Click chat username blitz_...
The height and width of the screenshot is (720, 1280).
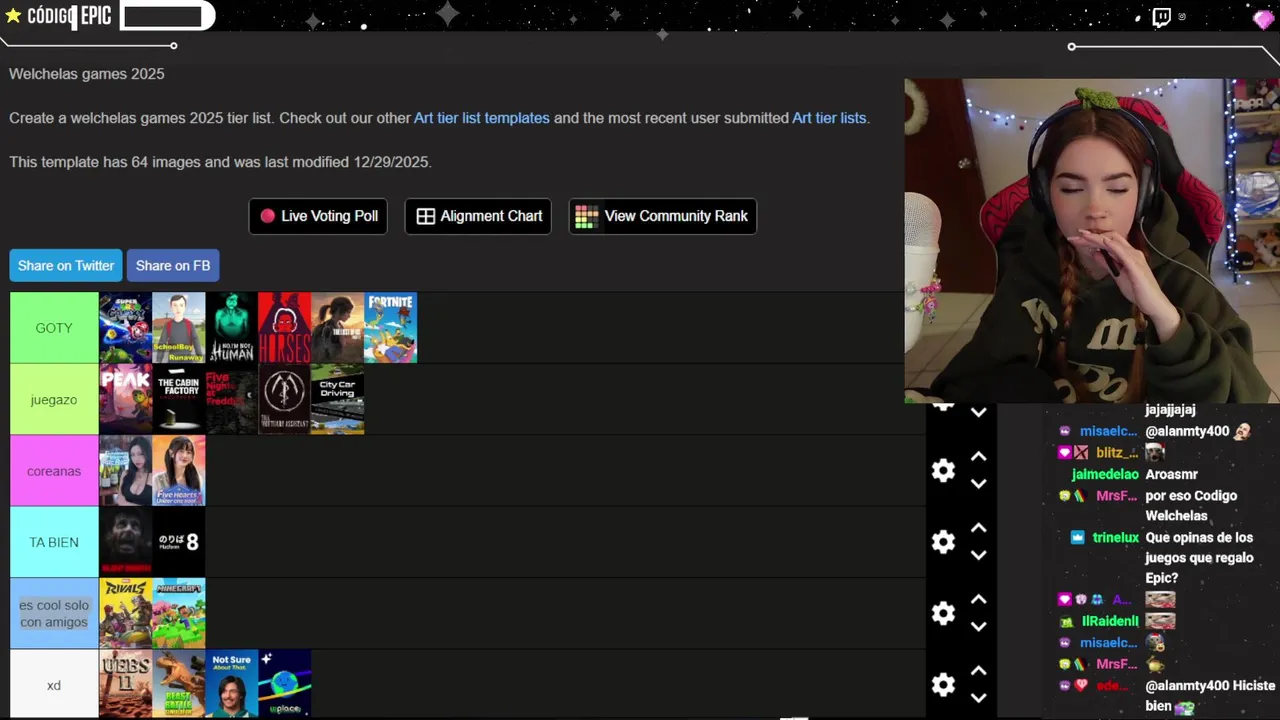point(1116,453)
